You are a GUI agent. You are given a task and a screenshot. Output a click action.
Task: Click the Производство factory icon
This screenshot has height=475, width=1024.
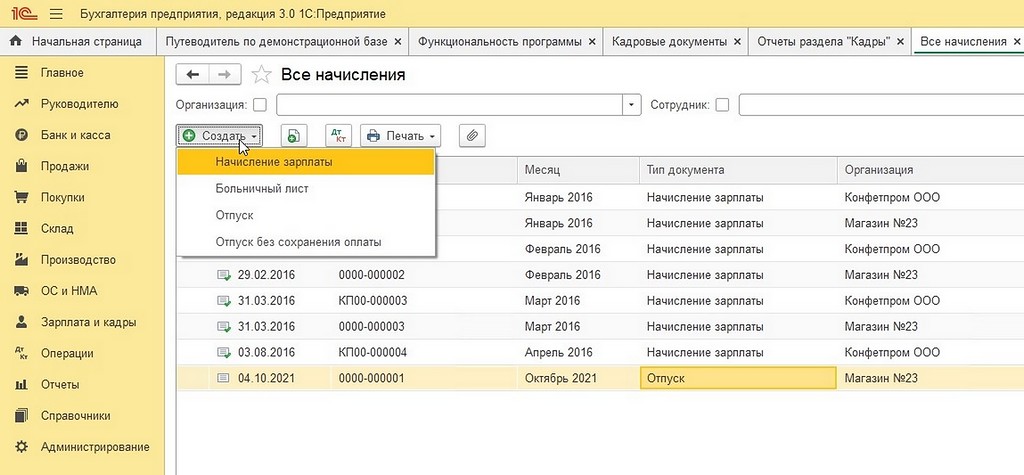point(22,259)
